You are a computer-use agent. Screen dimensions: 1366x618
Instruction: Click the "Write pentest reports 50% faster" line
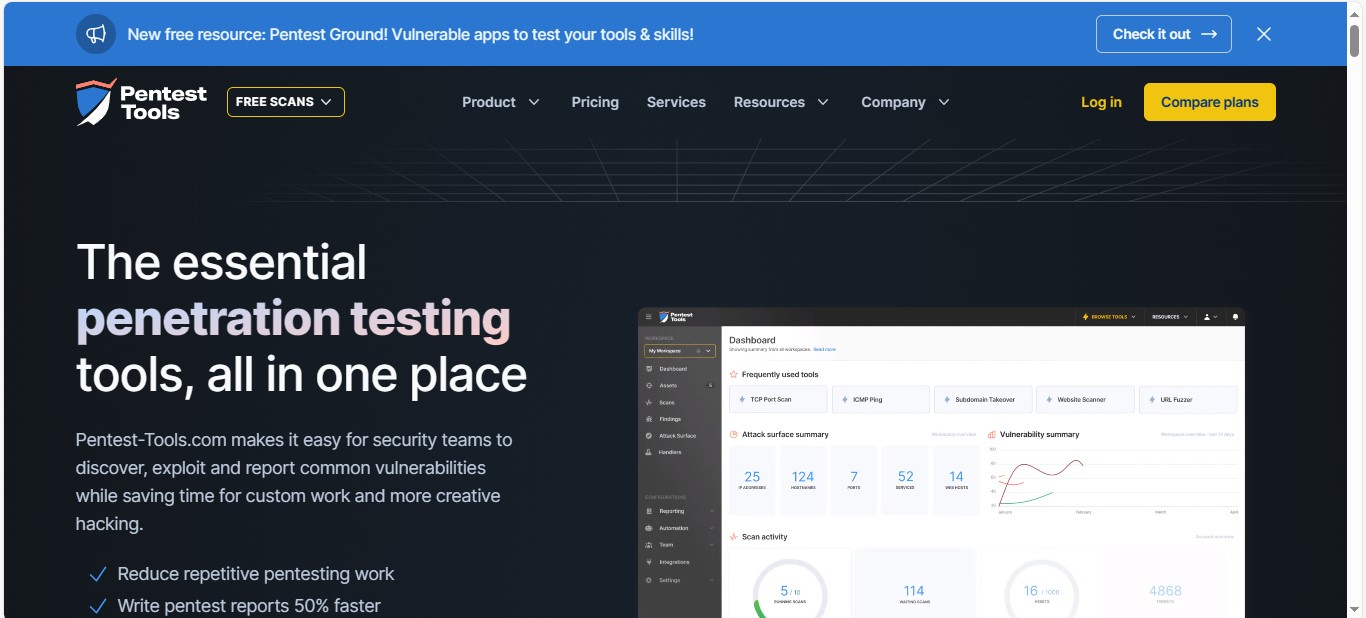pyautogui.click(x=249, y=606)
